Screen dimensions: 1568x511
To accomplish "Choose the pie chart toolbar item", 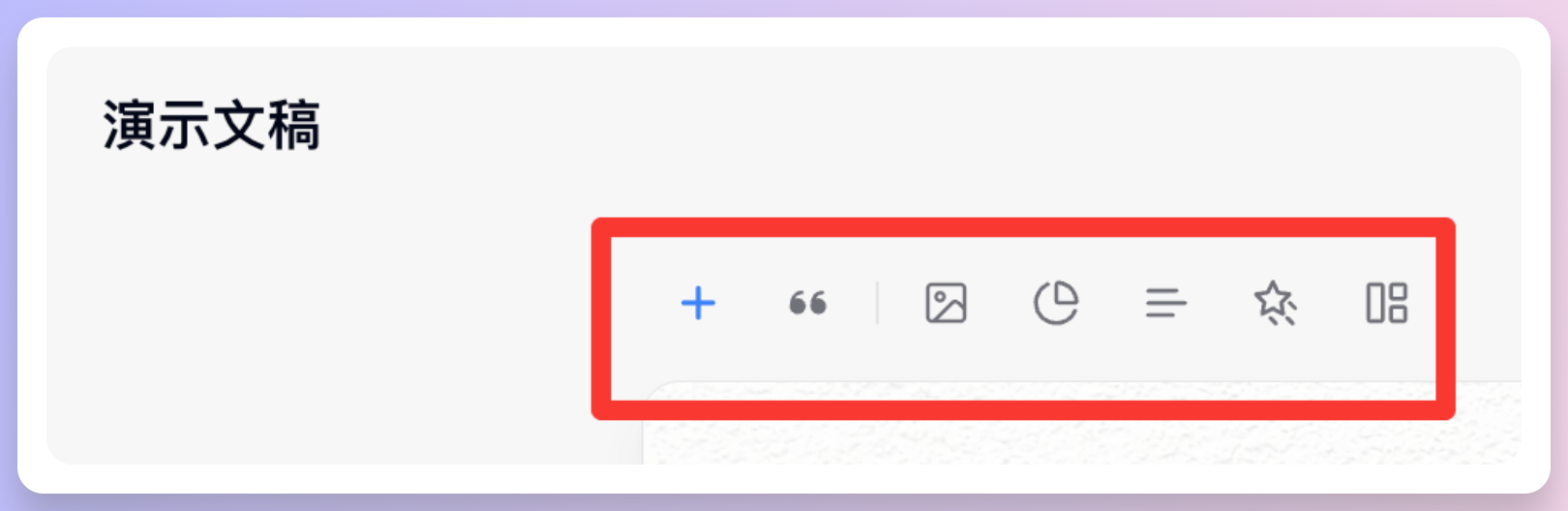I will (1056, 303).
